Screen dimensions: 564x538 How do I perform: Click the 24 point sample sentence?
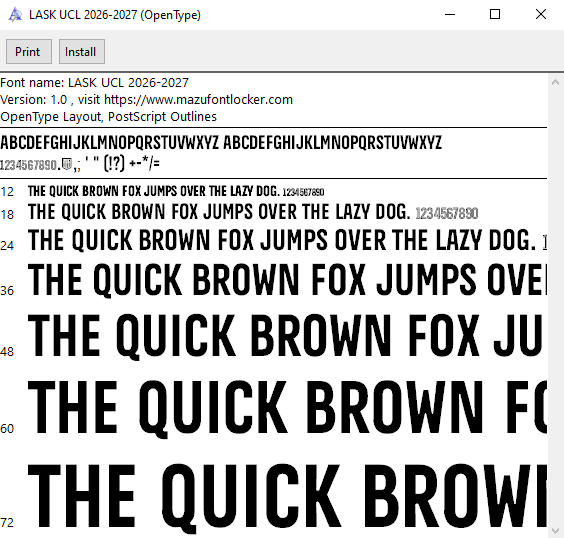pyautogui.click(x=287, y=240)
